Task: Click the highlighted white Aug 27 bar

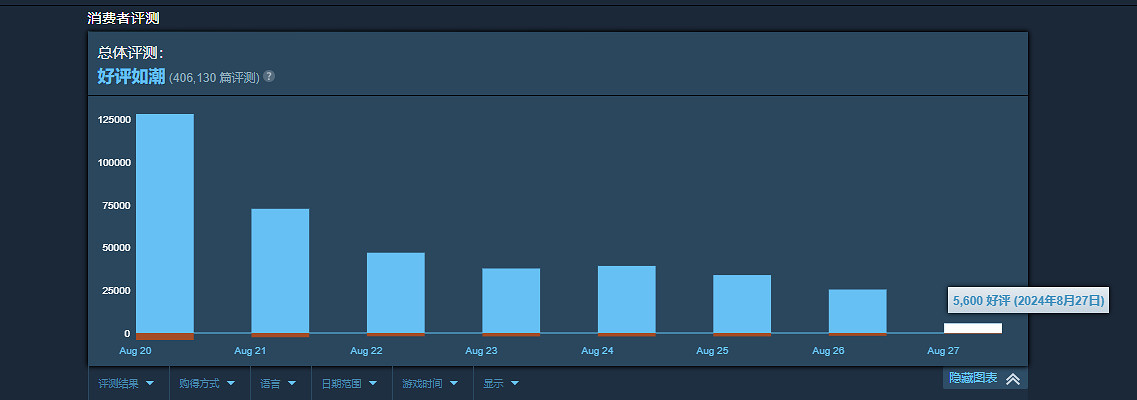Action: (x=973, y=328)
